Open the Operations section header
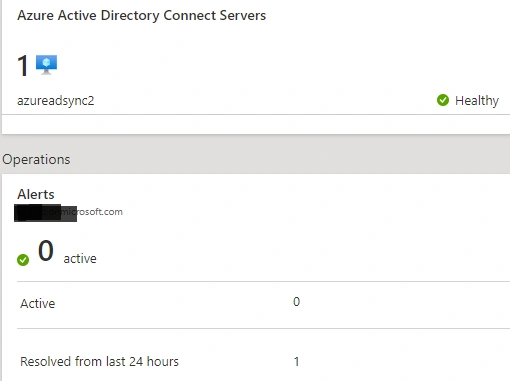This screenshot has width=510, height=381. (x=36, y=159)
